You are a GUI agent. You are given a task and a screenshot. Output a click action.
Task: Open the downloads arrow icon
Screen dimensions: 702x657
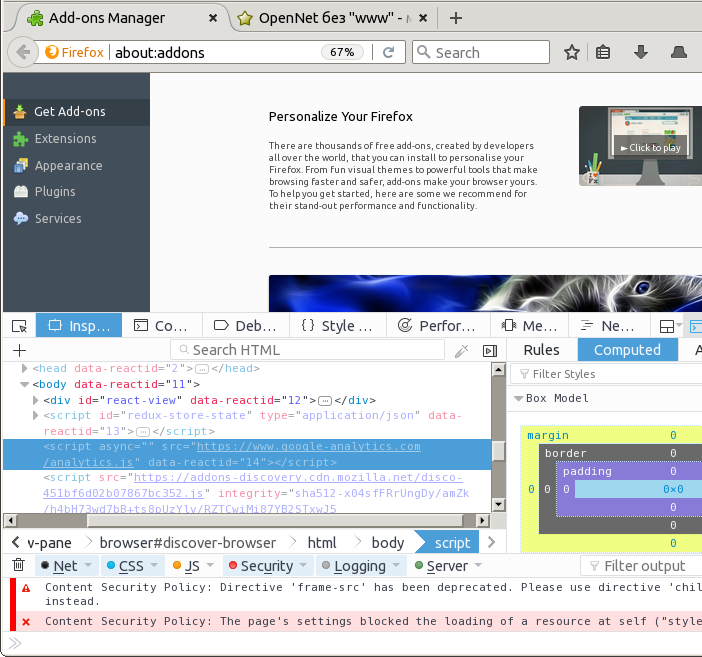[x=641, y=52]
